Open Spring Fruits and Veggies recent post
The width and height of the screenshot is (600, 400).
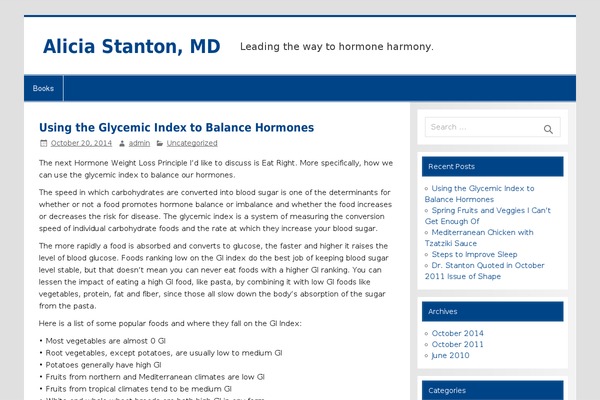coord(488,216)
